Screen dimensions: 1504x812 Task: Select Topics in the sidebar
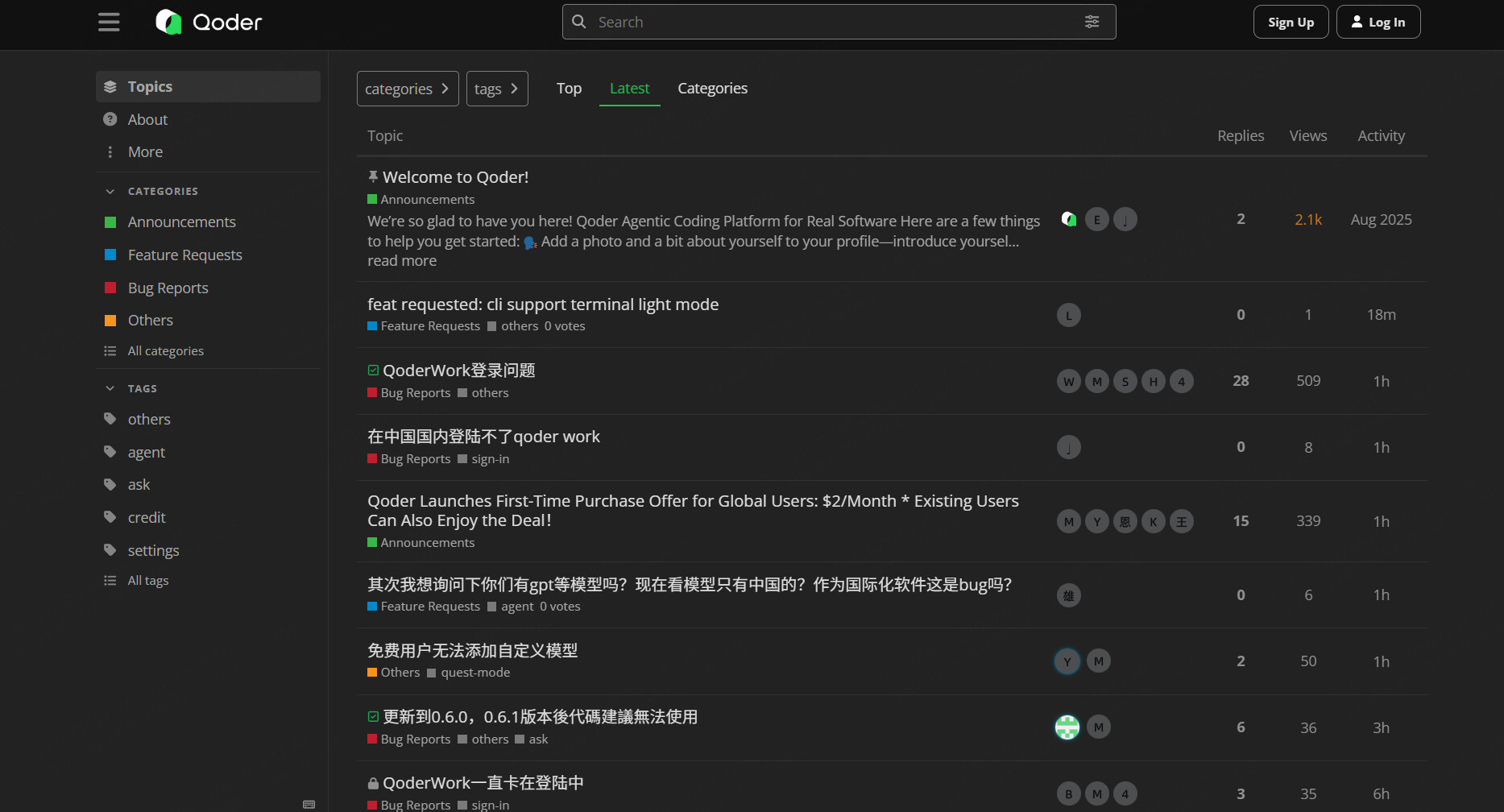[x=209, y=86]
